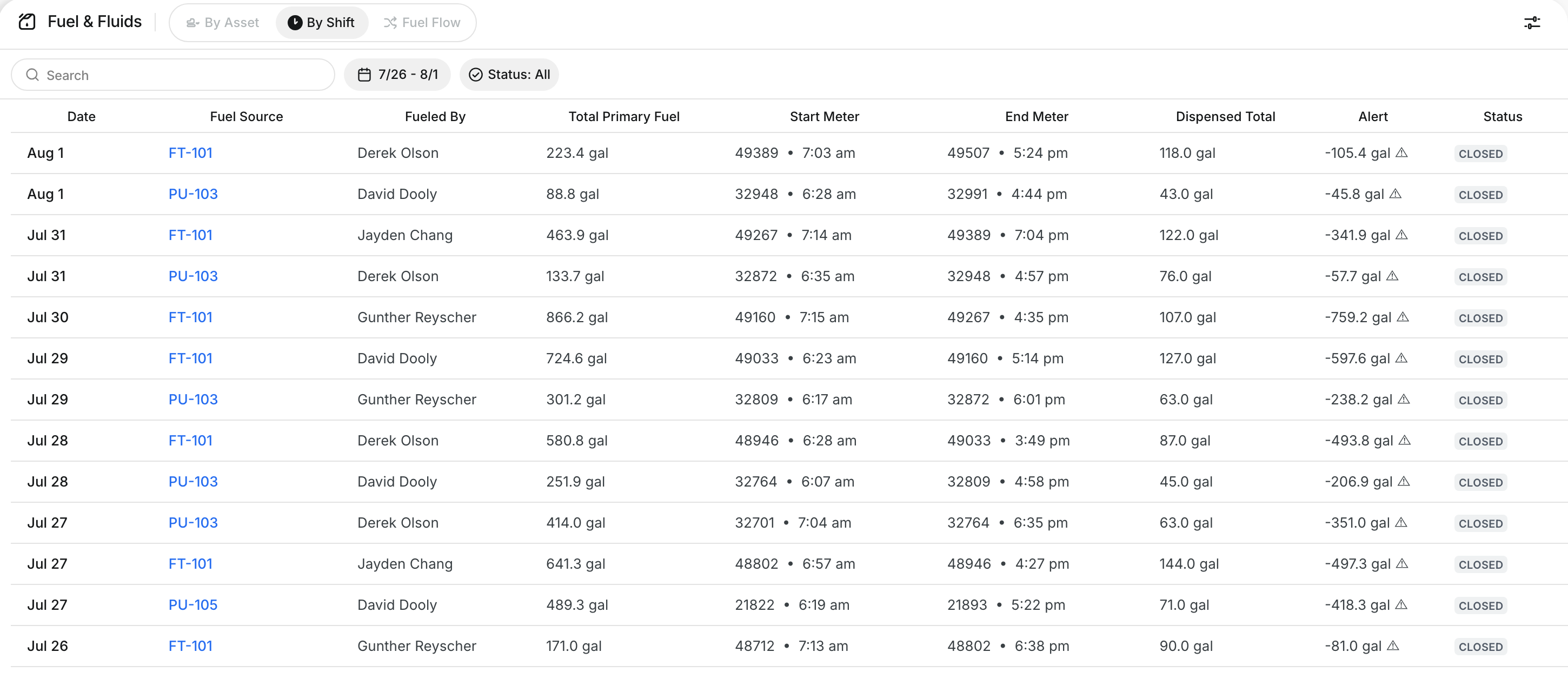Open PU-103 link for Gunther Reyscher Jul 29
Image resolution: width=1568 pixels, height=692 pixels.
click(x=193, y=400)
